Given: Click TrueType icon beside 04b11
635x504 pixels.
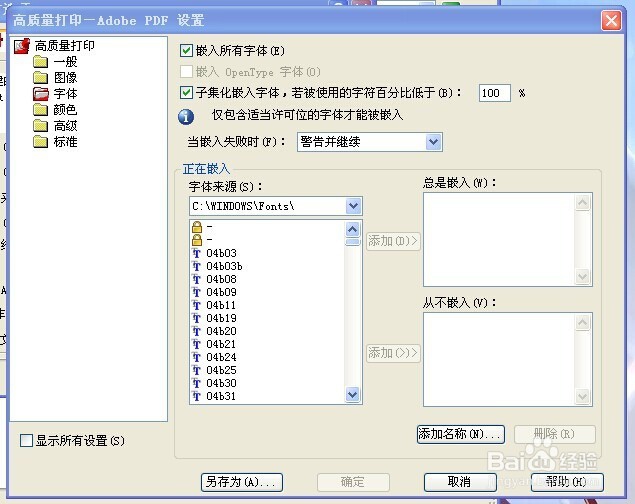Looking at the screenshot, I should click(x=196, y=305).
